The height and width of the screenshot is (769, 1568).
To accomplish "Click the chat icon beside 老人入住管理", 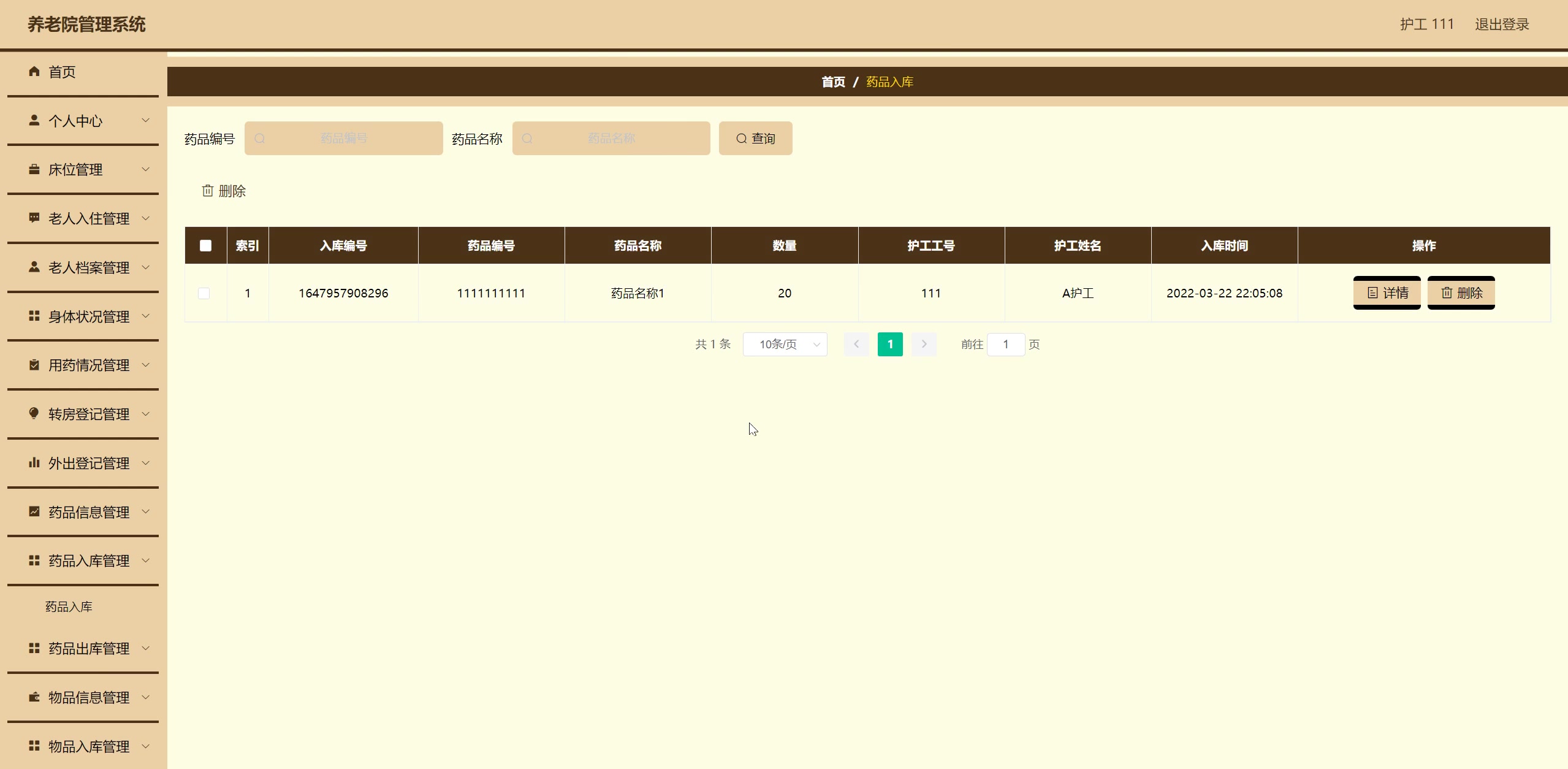I will coord(34,218).
